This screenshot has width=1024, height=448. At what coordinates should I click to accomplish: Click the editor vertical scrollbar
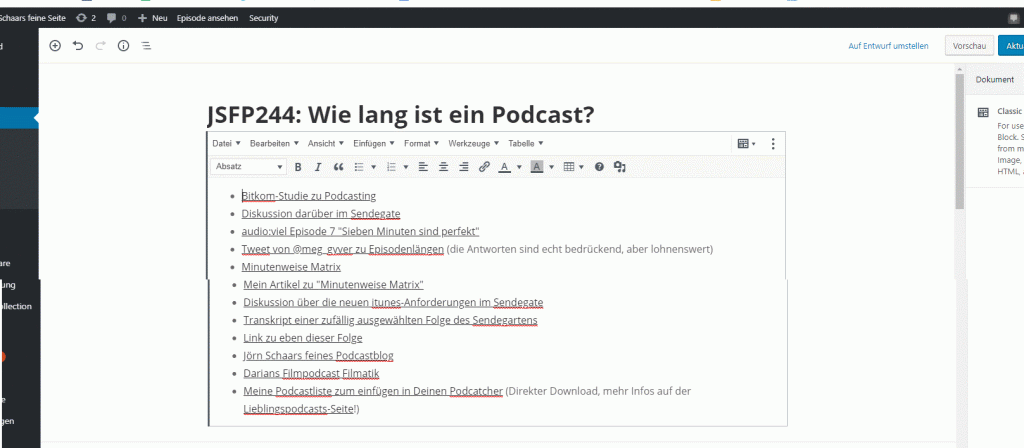coord(959,142)
